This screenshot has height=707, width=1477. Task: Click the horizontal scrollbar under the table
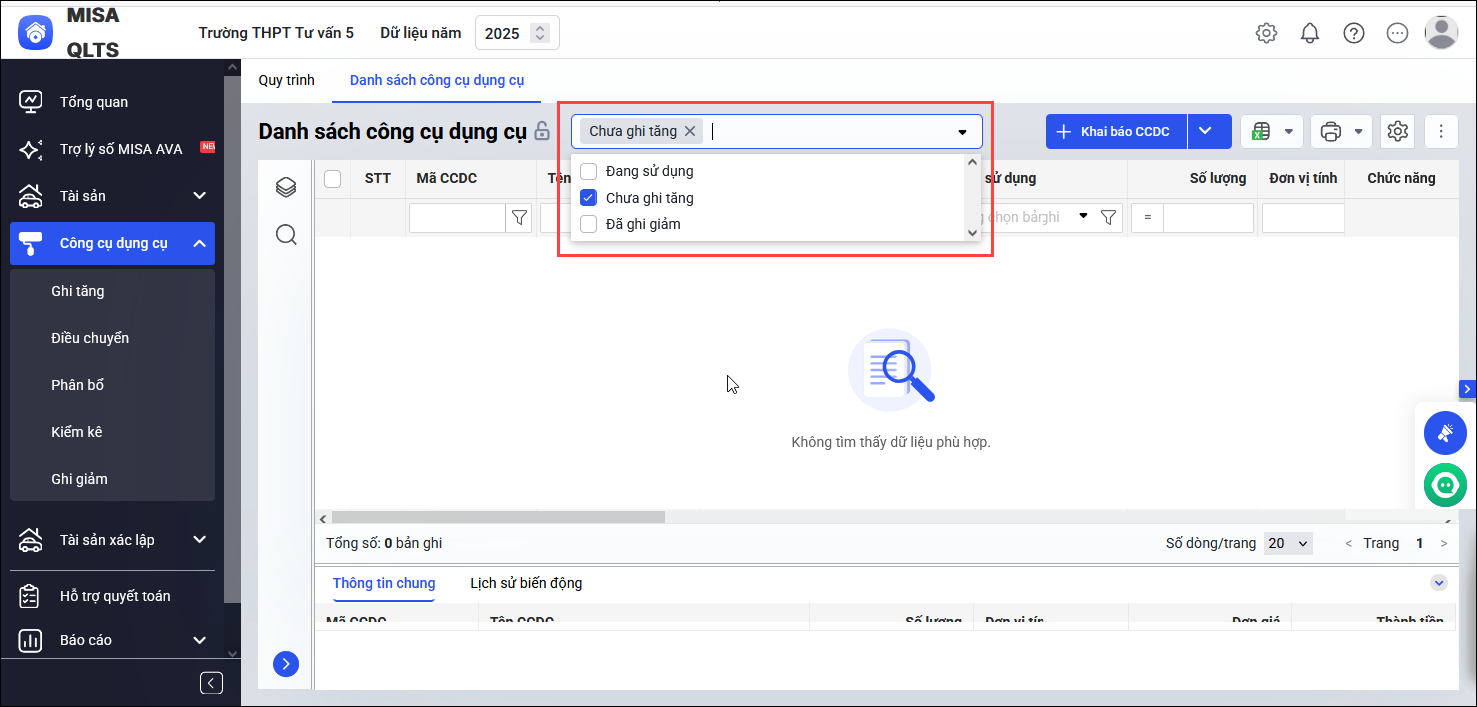pyautogui.click(x=498, y=518)
